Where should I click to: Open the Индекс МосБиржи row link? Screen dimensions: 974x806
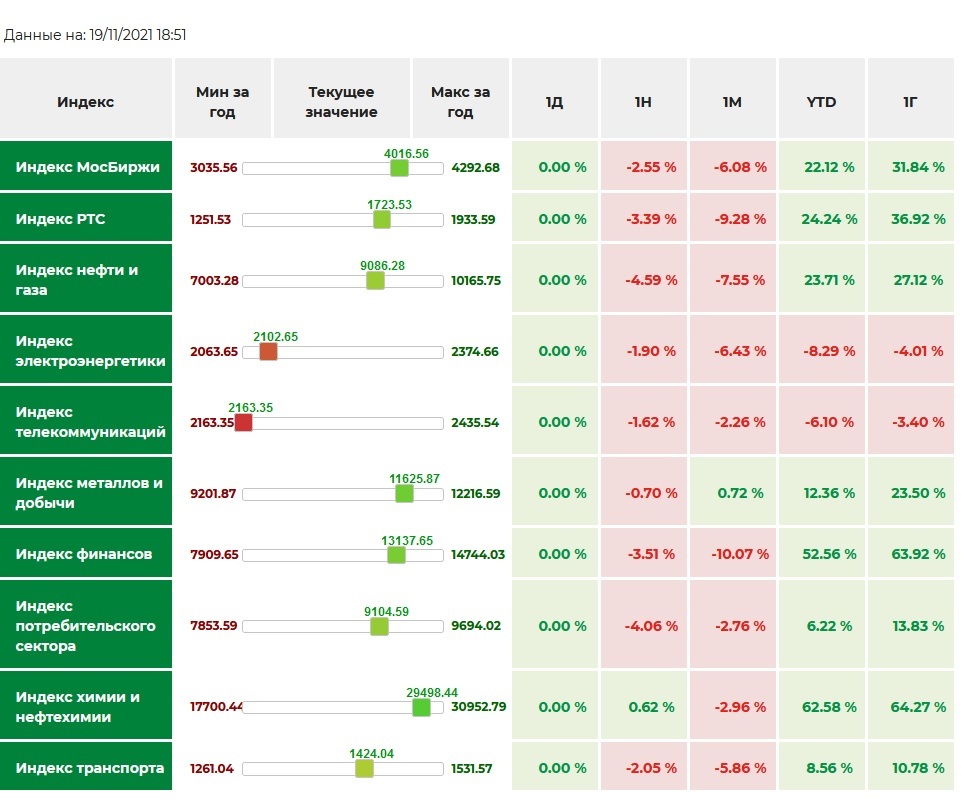point(87,167)
